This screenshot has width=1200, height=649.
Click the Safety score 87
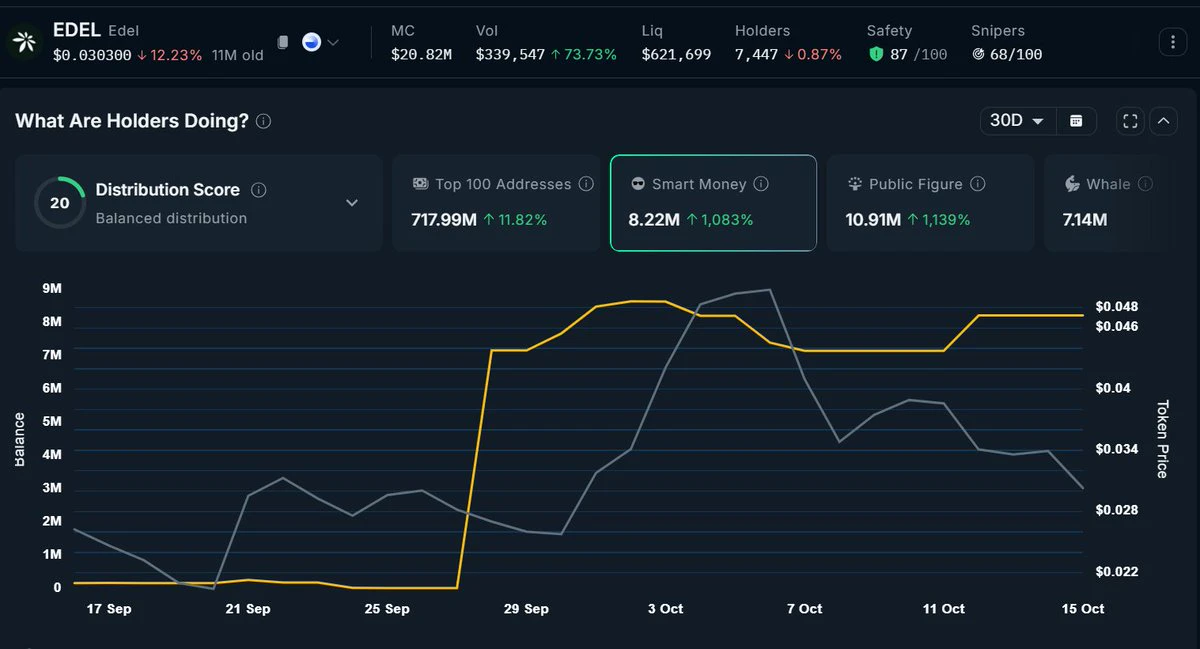[x=899, y=55]
